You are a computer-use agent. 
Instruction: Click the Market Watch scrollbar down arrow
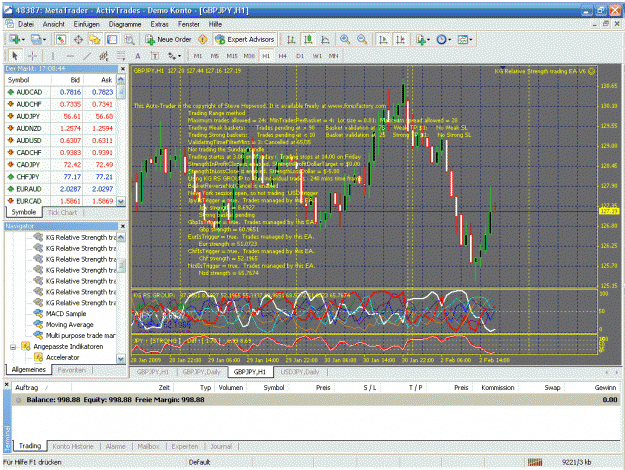(x=121, y=201)
